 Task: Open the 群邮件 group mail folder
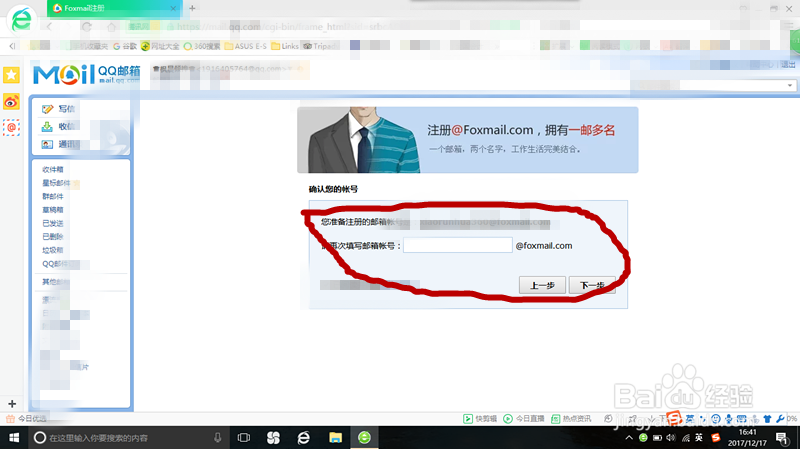53,196
